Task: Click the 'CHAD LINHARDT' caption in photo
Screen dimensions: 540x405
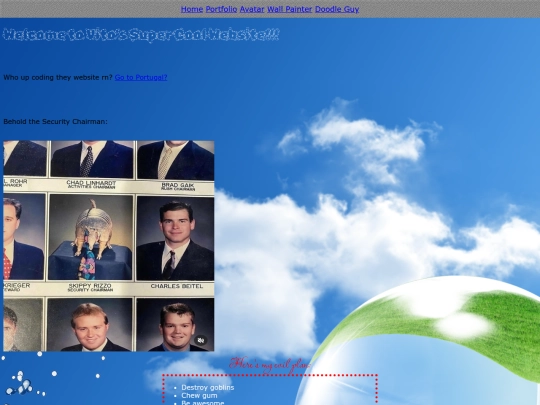Action: (91, 183)
